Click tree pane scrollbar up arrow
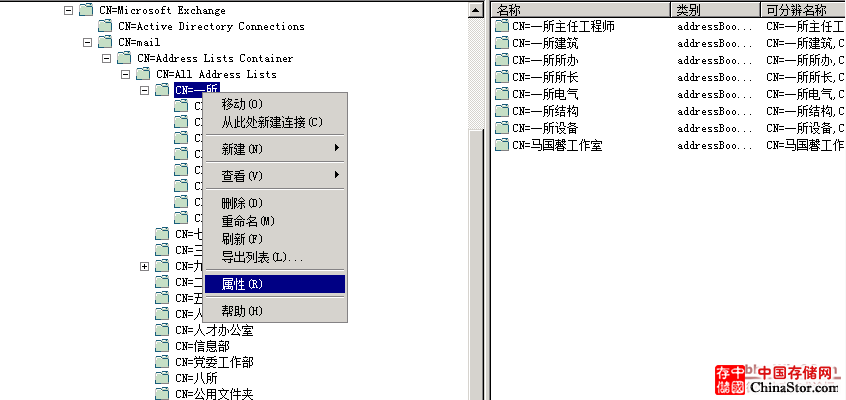 tap(476, 10)
